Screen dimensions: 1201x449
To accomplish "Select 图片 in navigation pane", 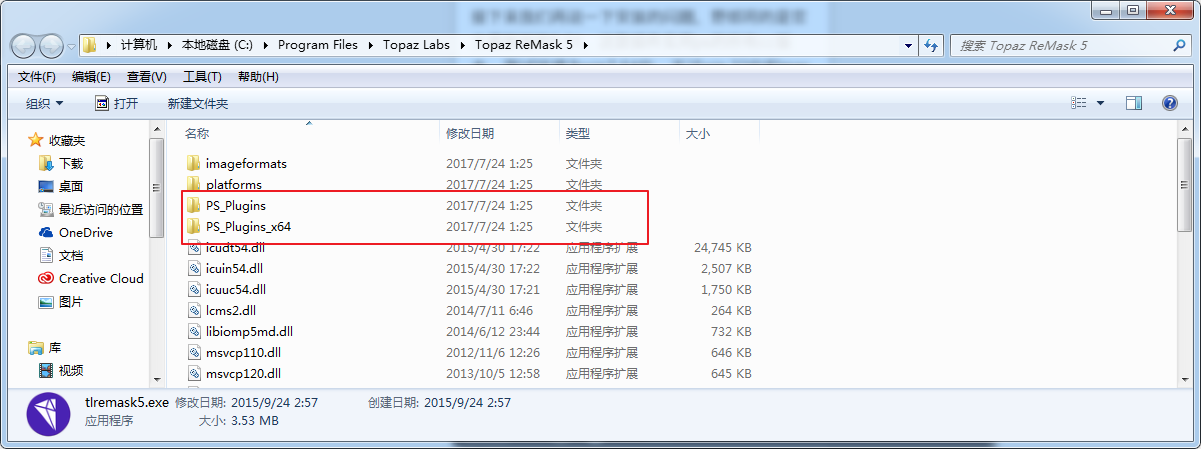I will [71, 301].
